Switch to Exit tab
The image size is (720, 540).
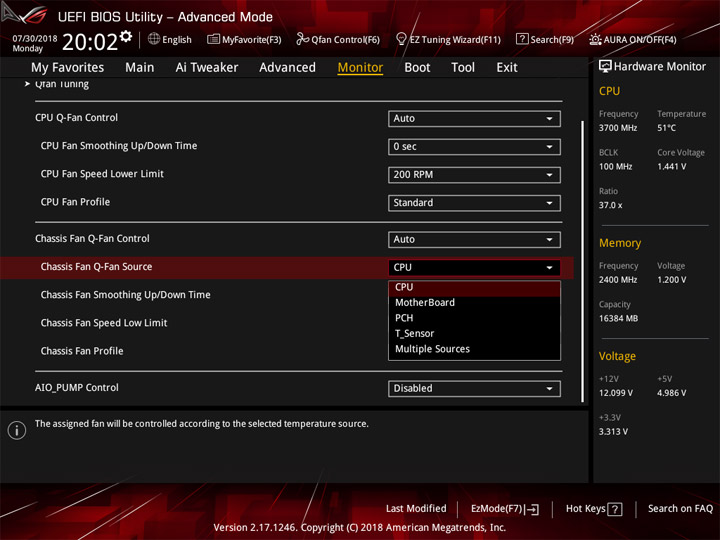[507, 68]
